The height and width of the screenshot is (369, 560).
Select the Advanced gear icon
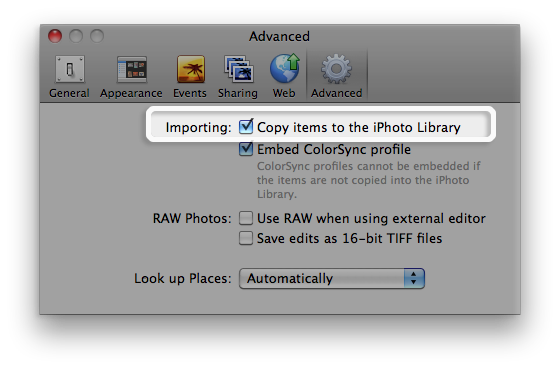coord(336,69)
